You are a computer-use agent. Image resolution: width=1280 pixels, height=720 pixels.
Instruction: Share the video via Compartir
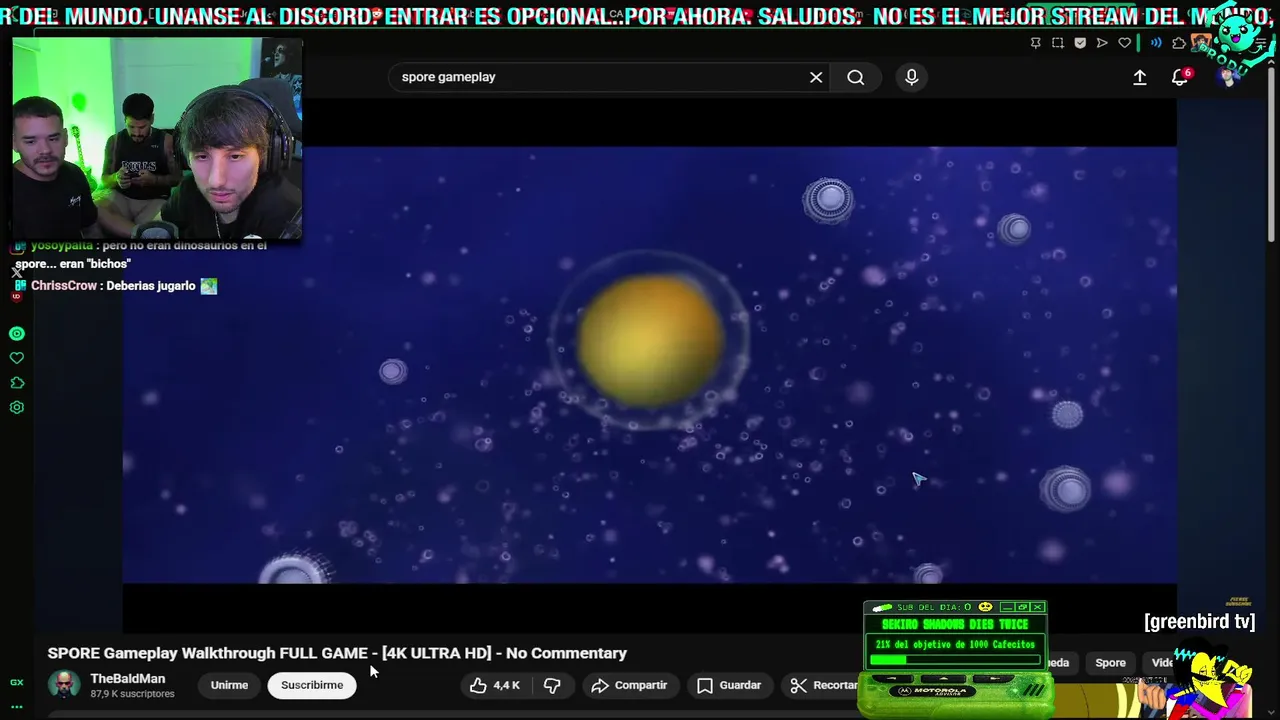(629, 685)
